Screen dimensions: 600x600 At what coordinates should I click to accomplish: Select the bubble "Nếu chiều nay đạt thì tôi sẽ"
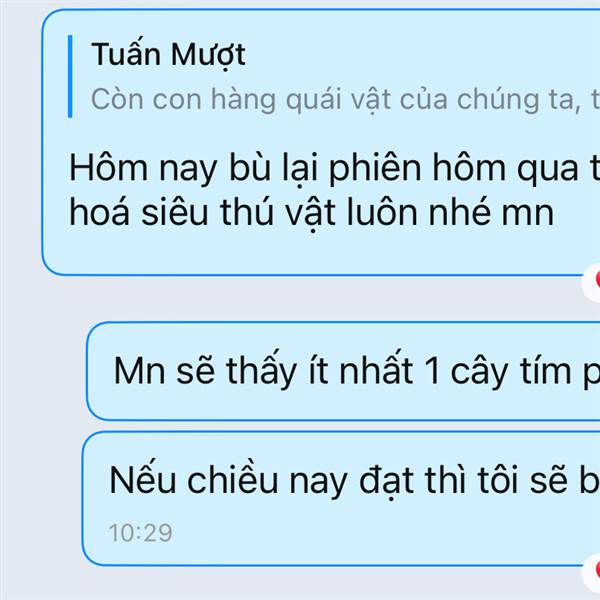(x=341, y=499)
